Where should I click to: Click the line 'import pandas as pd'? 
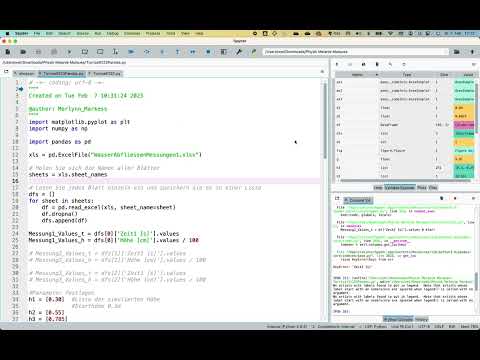click(60, 142)
